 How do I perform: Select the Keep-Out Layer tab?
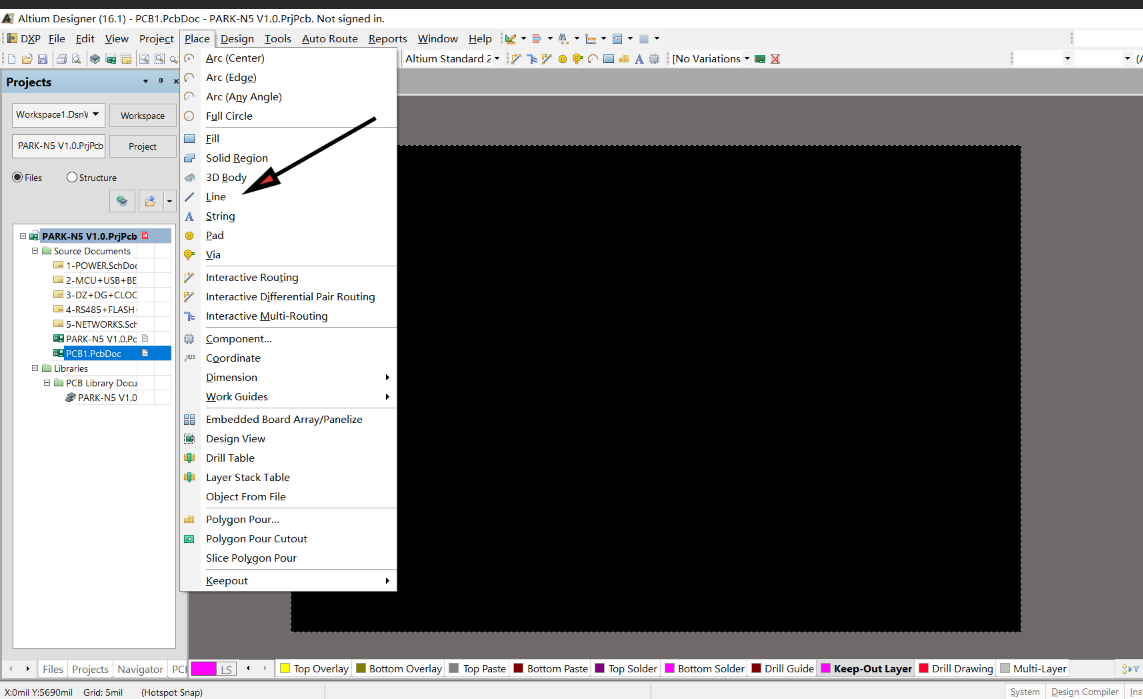tap(866, 668)
